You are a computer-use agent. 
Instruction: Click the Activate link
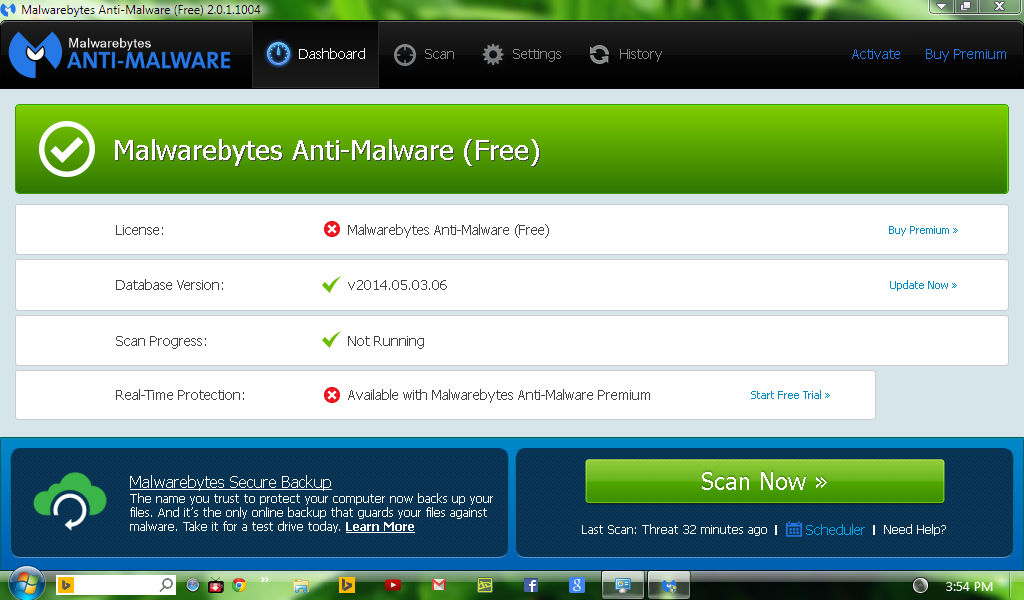tap(876, 54)
